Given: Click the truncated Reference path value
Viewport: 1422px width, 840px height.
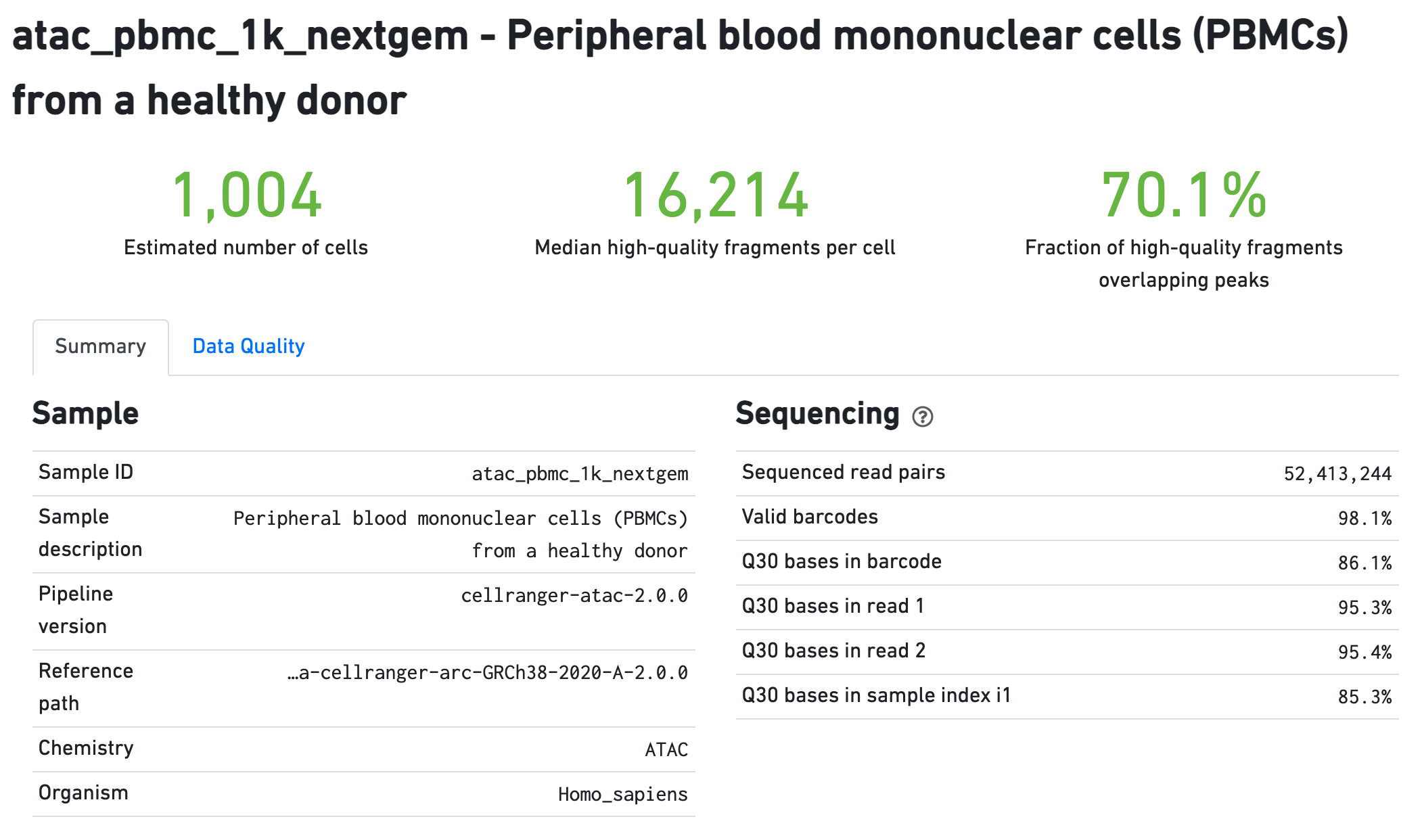Looking at the screenshot, I should pos(487,672).
